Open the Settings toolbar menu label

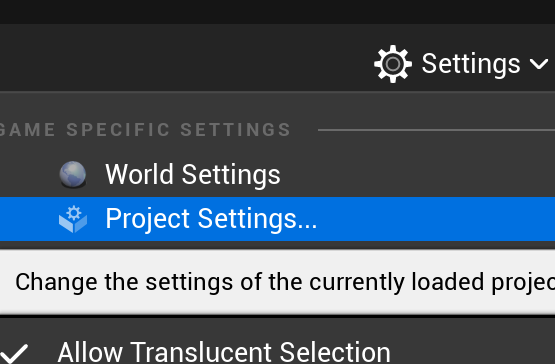tap(471, 64)
